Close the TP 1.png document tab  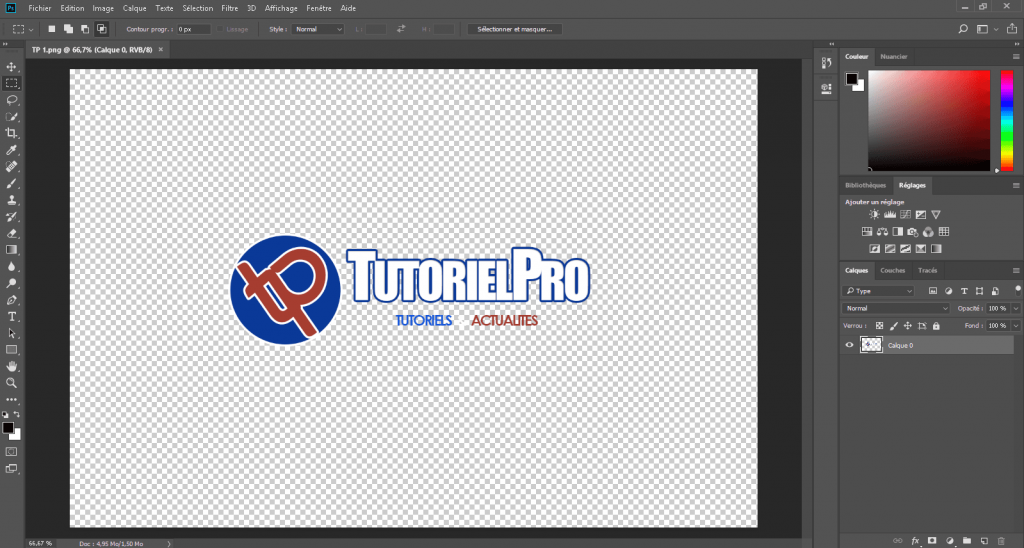click(x=161, y=50)
